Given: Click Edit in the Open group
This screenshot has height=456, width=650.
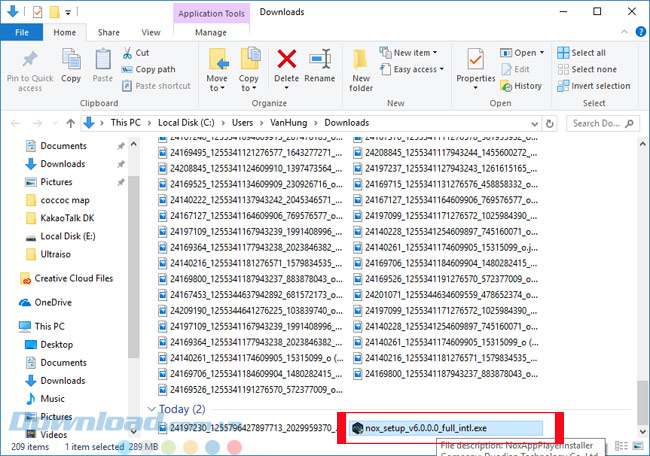Looking at the screenshot, I should tap(515, 69).
